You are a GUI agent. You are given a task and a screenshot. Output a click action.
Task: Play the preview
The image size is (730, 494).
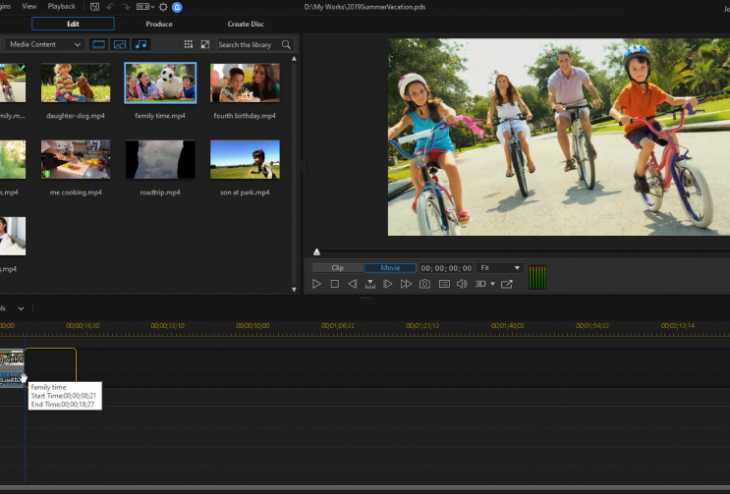click(x=317, y=284)
